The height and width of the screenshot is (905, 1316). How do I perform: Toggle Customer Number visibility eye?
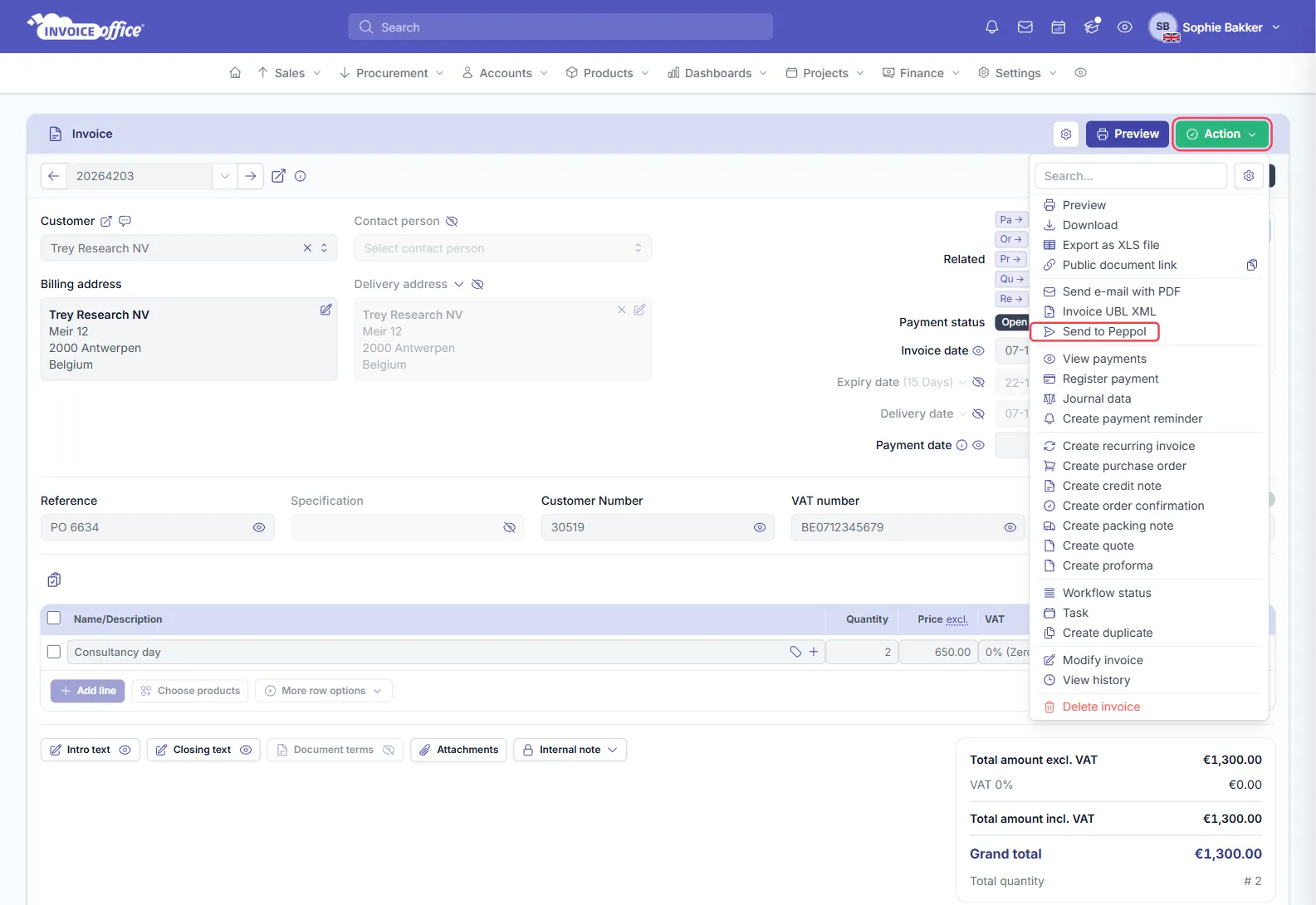(760, 527)
